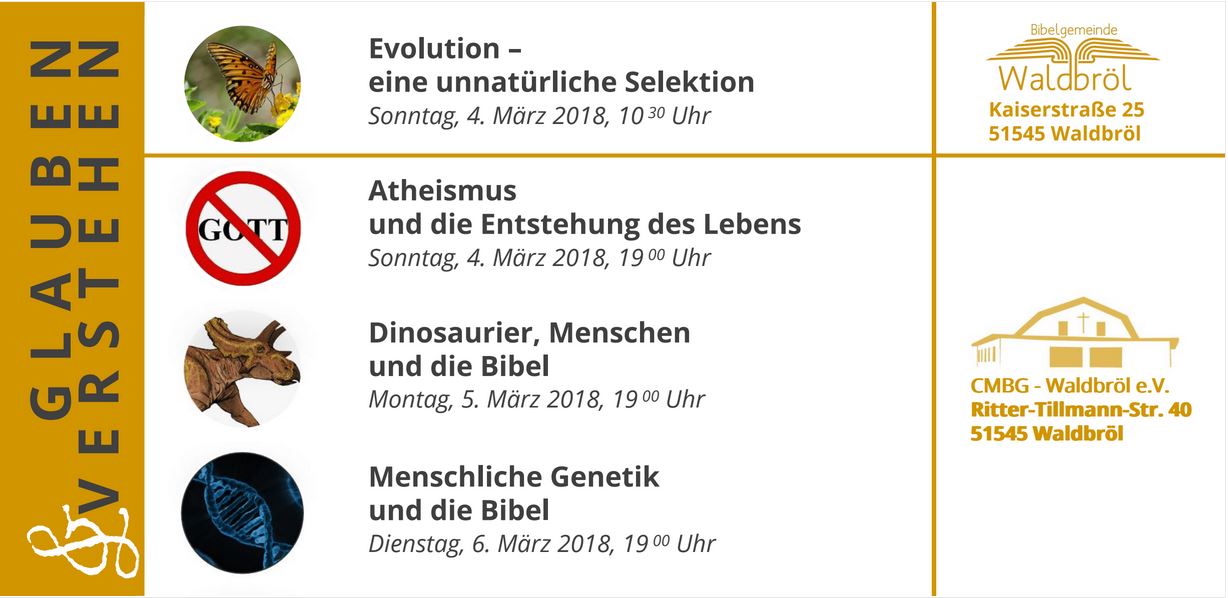Click the white ornamental swirl symbol
Image resolution: width=1228 pixels, height=598 pixels.
80,539
